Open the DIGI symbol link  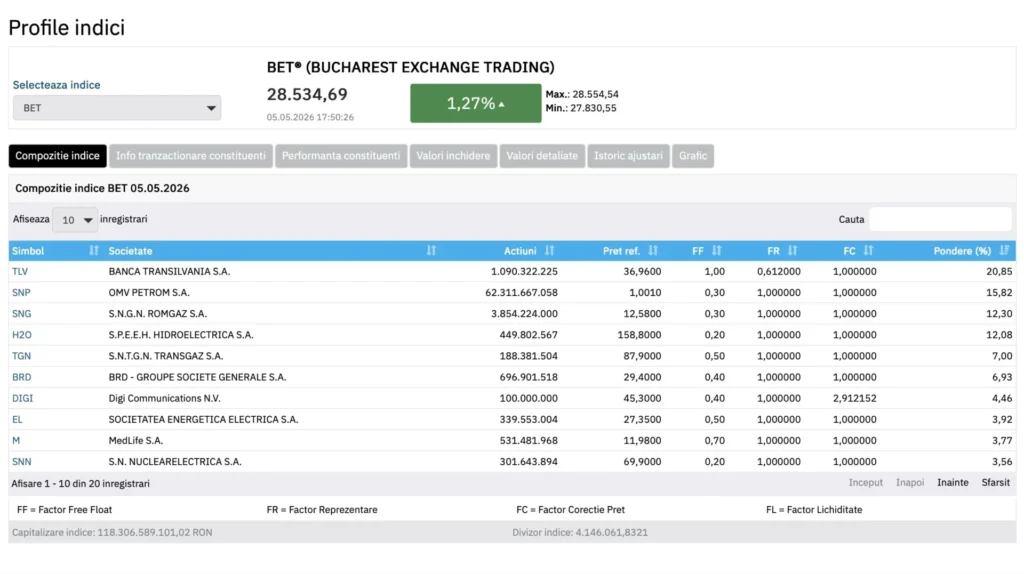pos(22,398)
